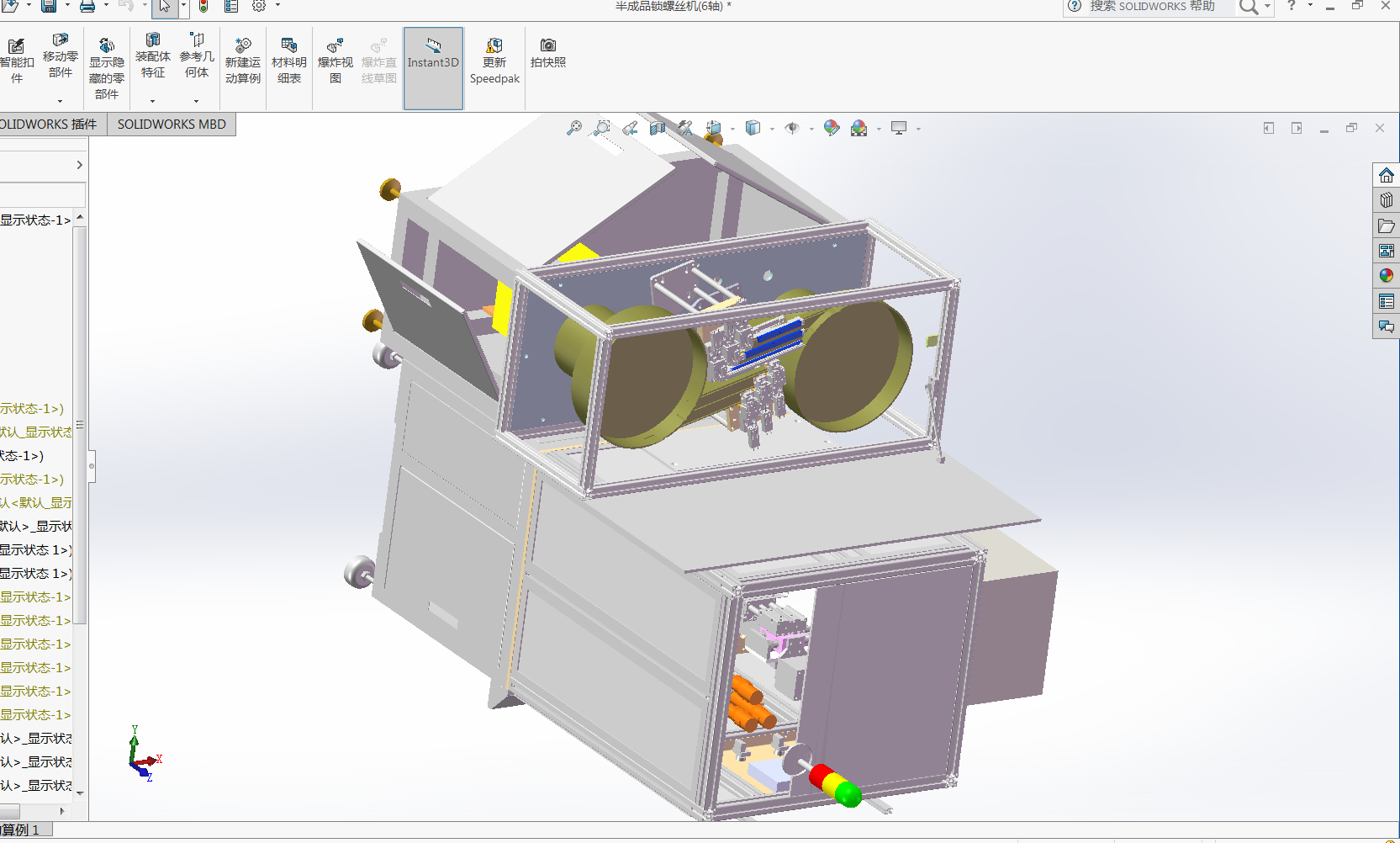Viewport: 1400px width, 843px height.
Task: Open the Edit Appearance tool
Action: [x=832, y=128]
